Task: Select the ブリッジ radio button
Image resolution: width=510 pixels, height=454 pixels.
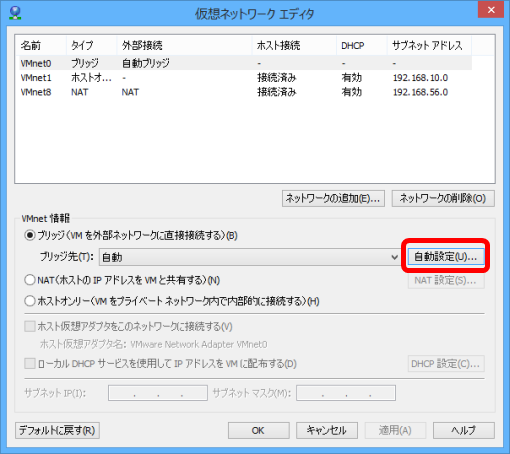Action: [30, 235]
